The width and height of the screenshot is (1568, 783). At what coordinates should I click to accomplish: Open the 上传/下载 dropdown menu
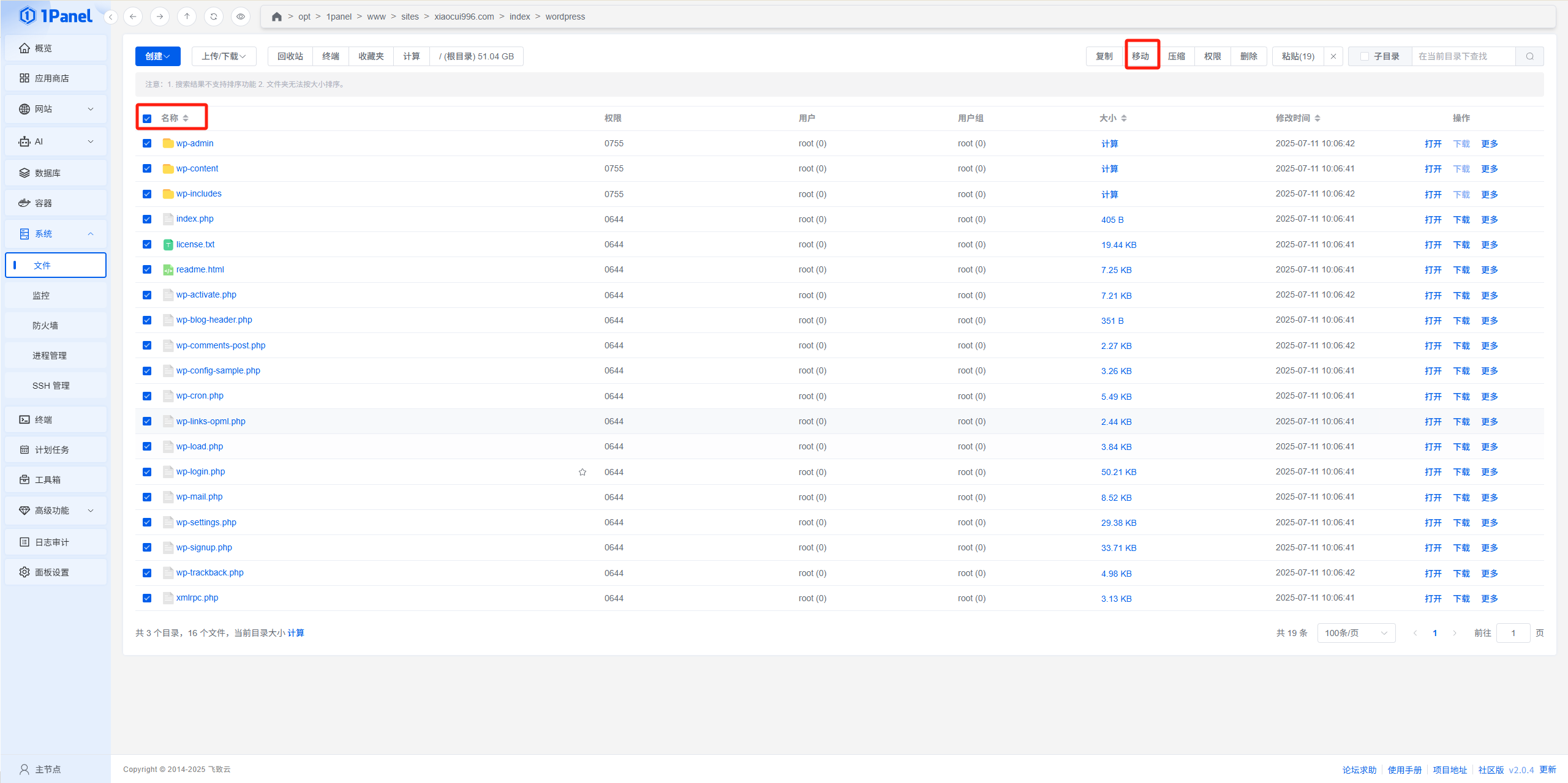(x=224, y=56)
